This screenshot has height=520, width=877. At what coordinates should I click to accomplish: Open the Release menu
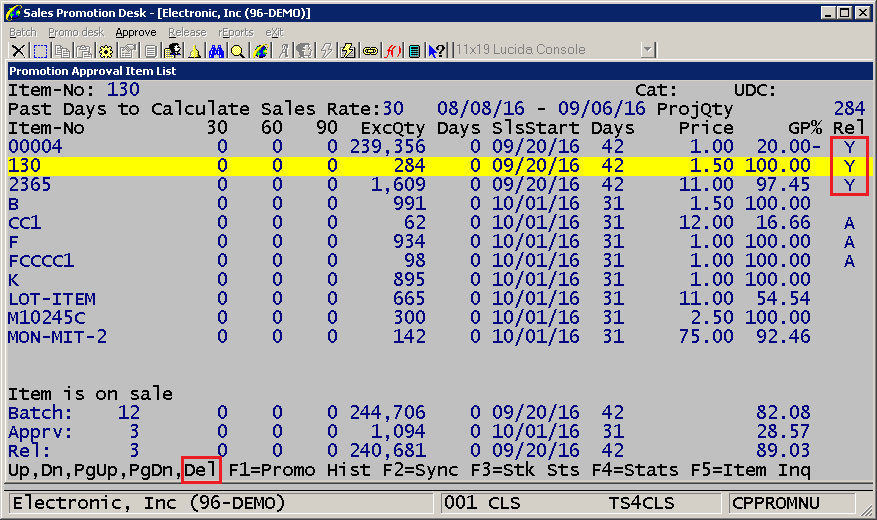pyautogui.click(x=187, y=32)
